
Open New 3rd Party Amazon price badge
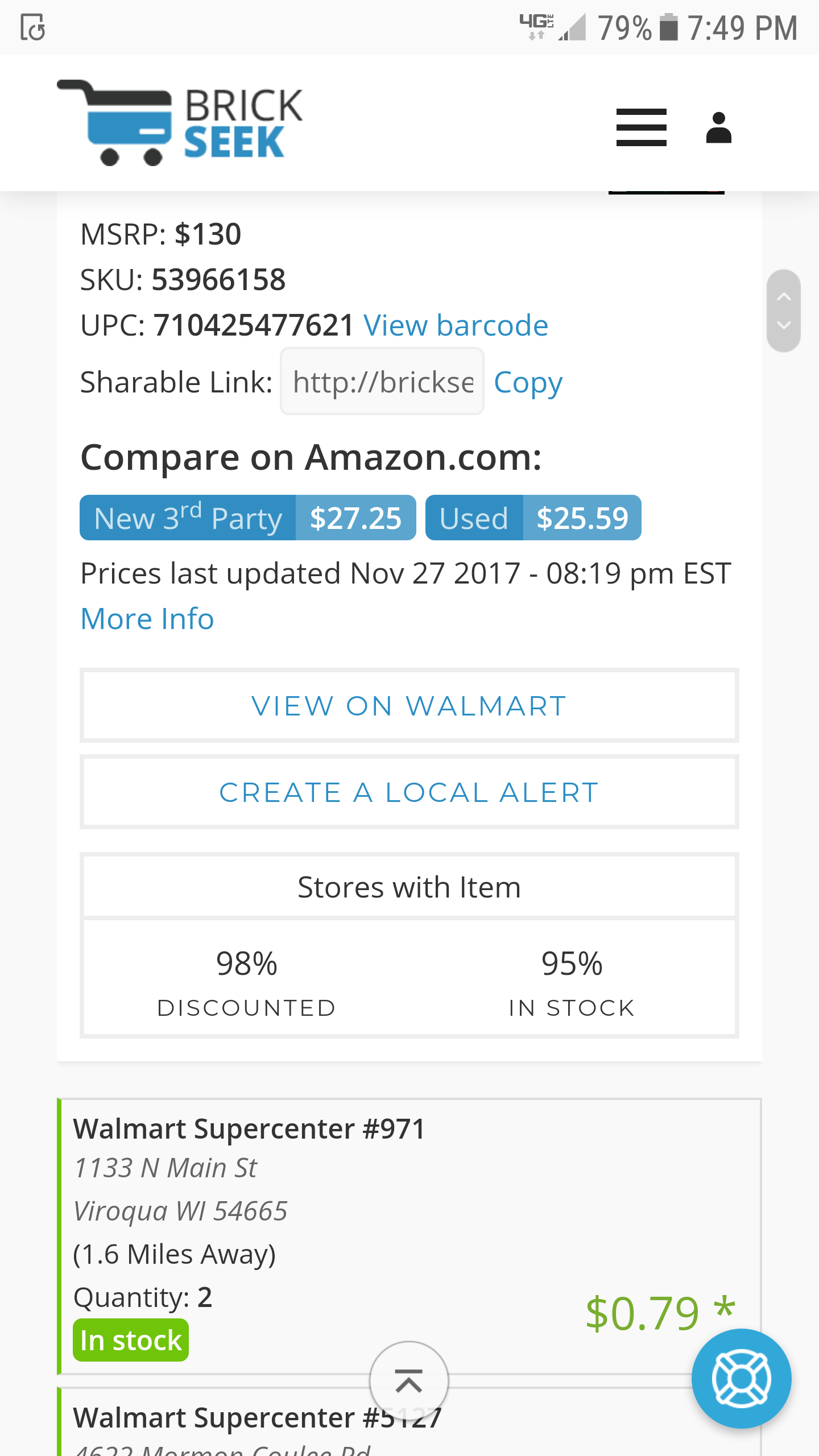click(247, 518)
